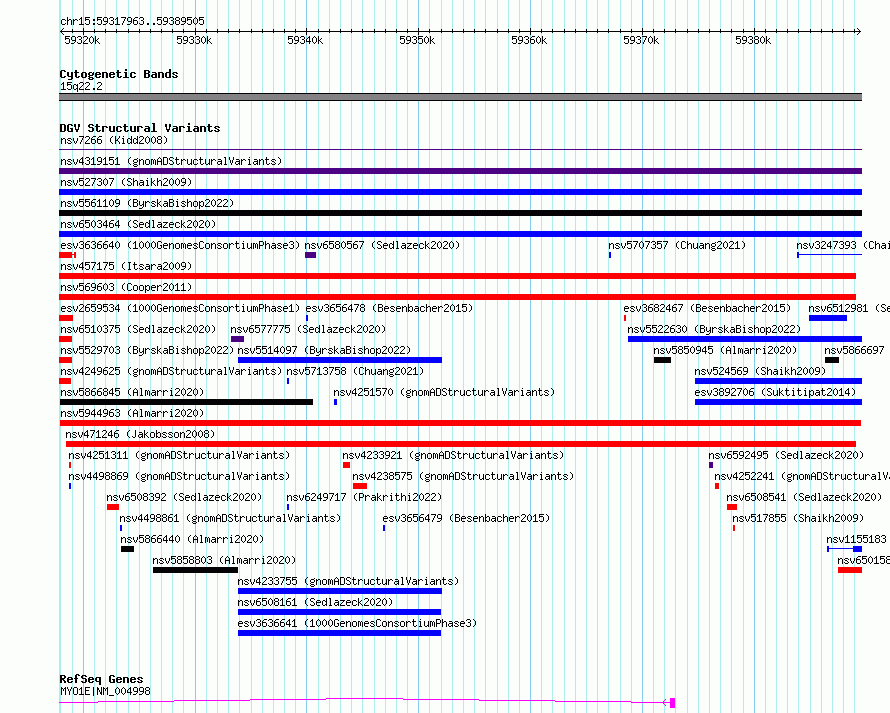Select the blue bar under nsv5522630

(745, 339)
